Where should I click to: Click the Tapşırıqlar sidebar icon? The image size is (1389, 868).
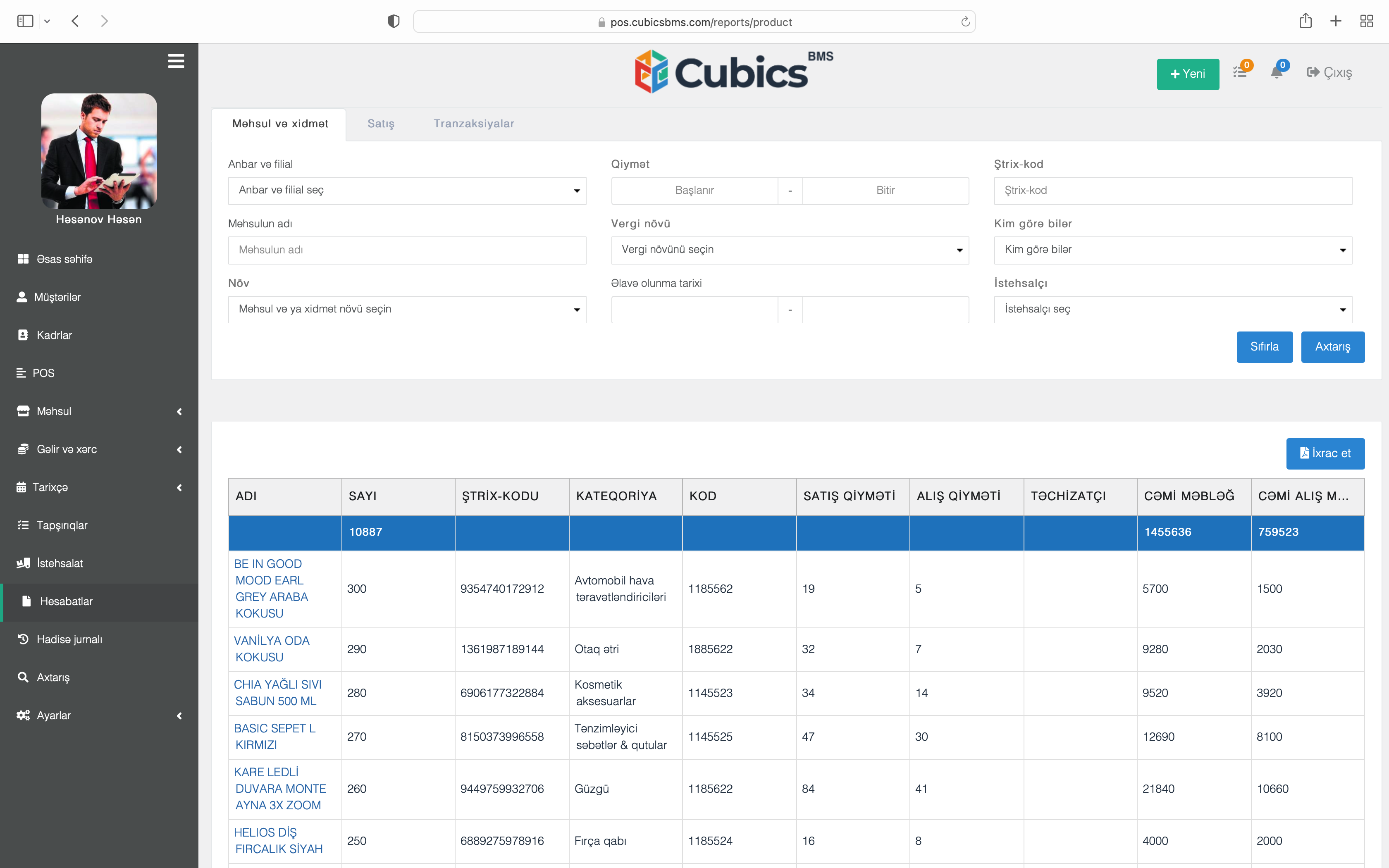[23, 525]
